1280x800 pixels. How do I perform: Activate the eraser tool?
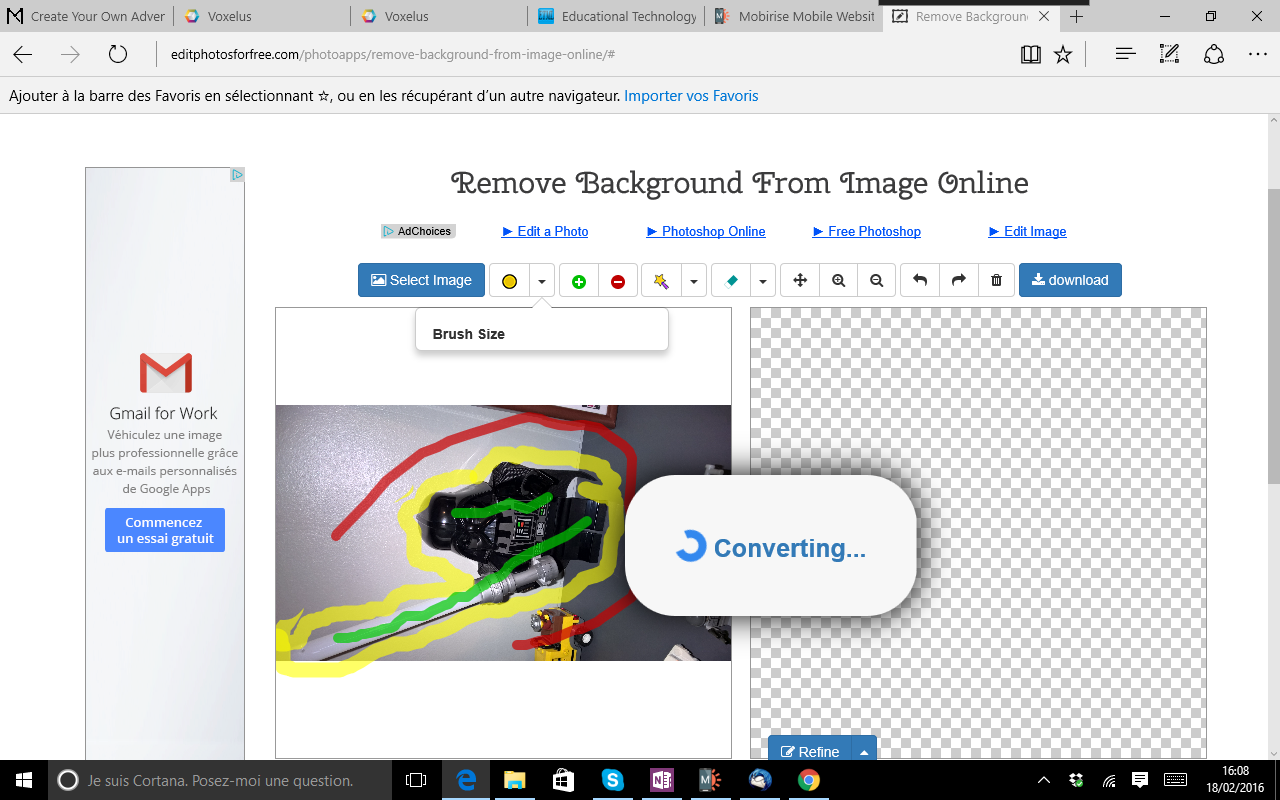point(731,281)
